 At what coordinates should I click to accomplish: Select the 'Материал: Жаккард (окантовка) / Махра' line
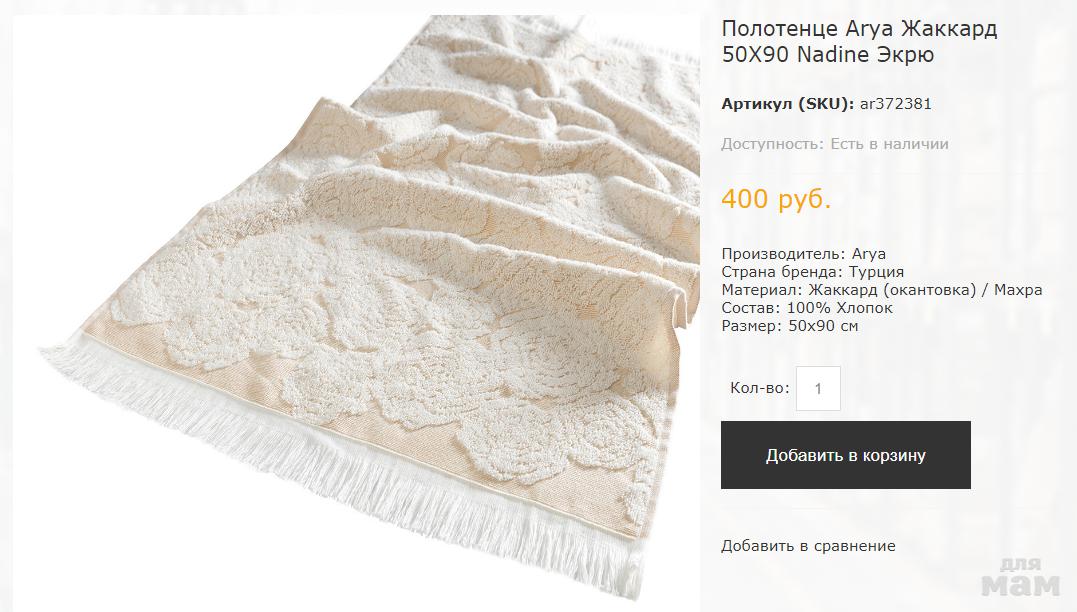882,290
